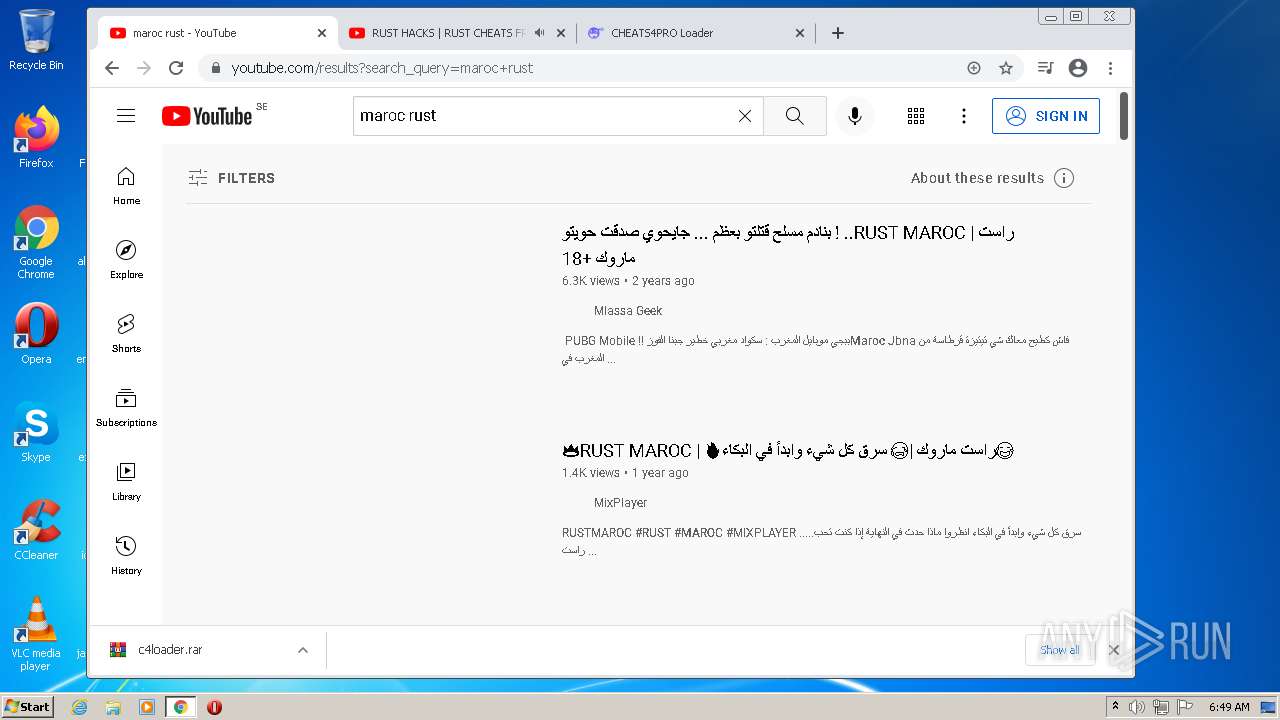Go to YouTube home via logo
1280x720 pixels.
[x=207, y=116]
